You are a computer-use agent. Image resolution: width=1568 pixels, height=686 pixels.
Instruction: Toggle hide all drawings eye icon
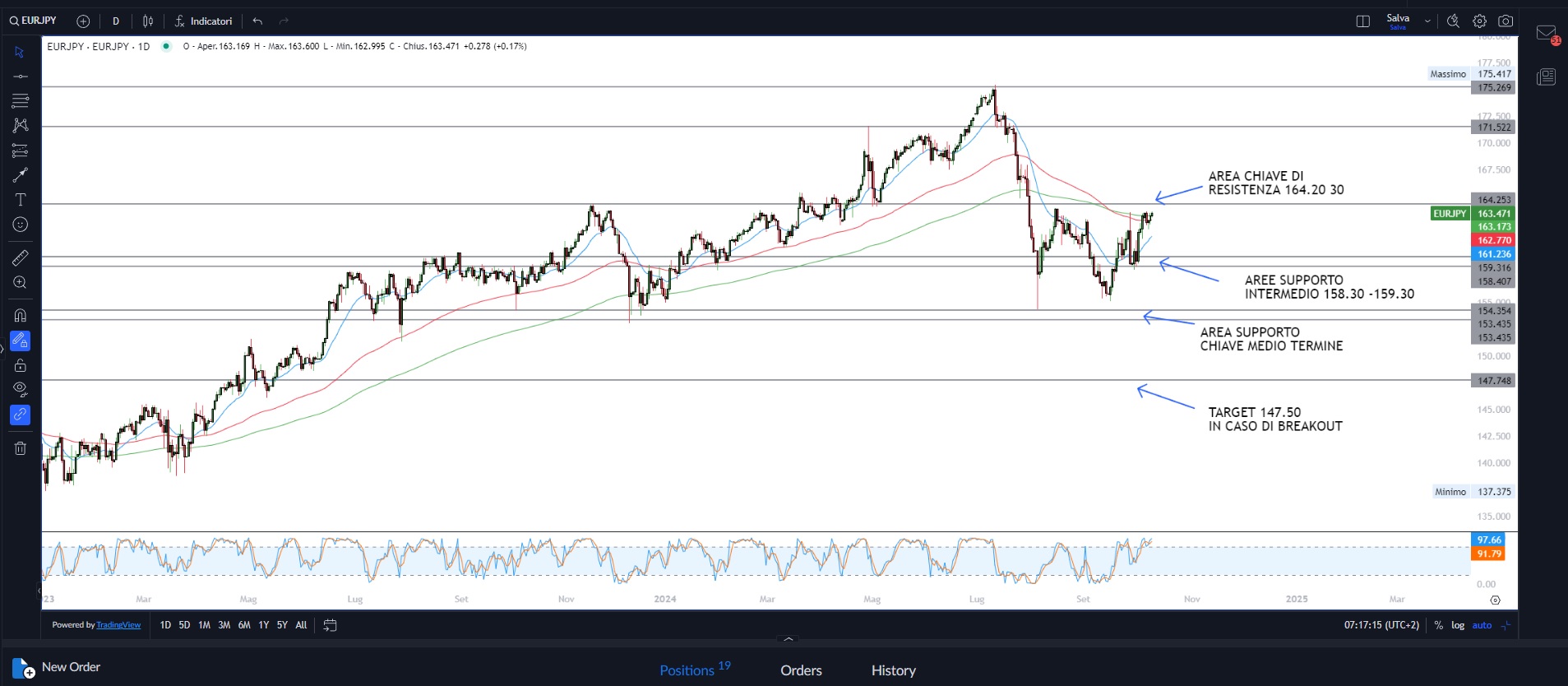pos(21,389)
